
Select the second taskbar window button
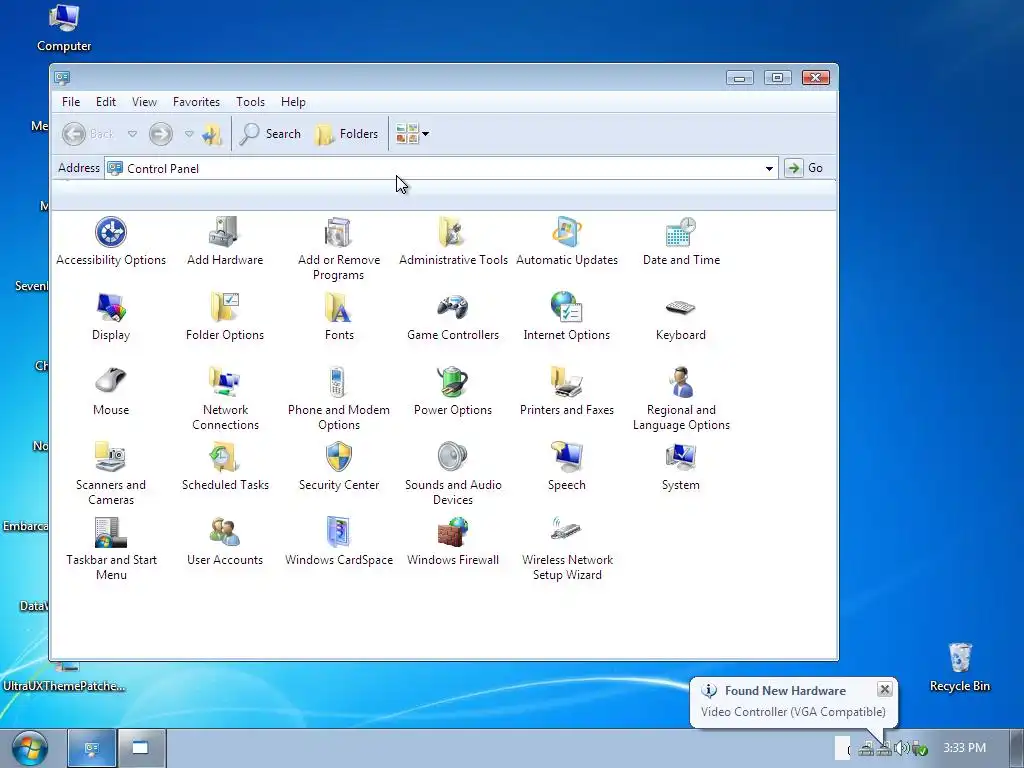(141, 748)
